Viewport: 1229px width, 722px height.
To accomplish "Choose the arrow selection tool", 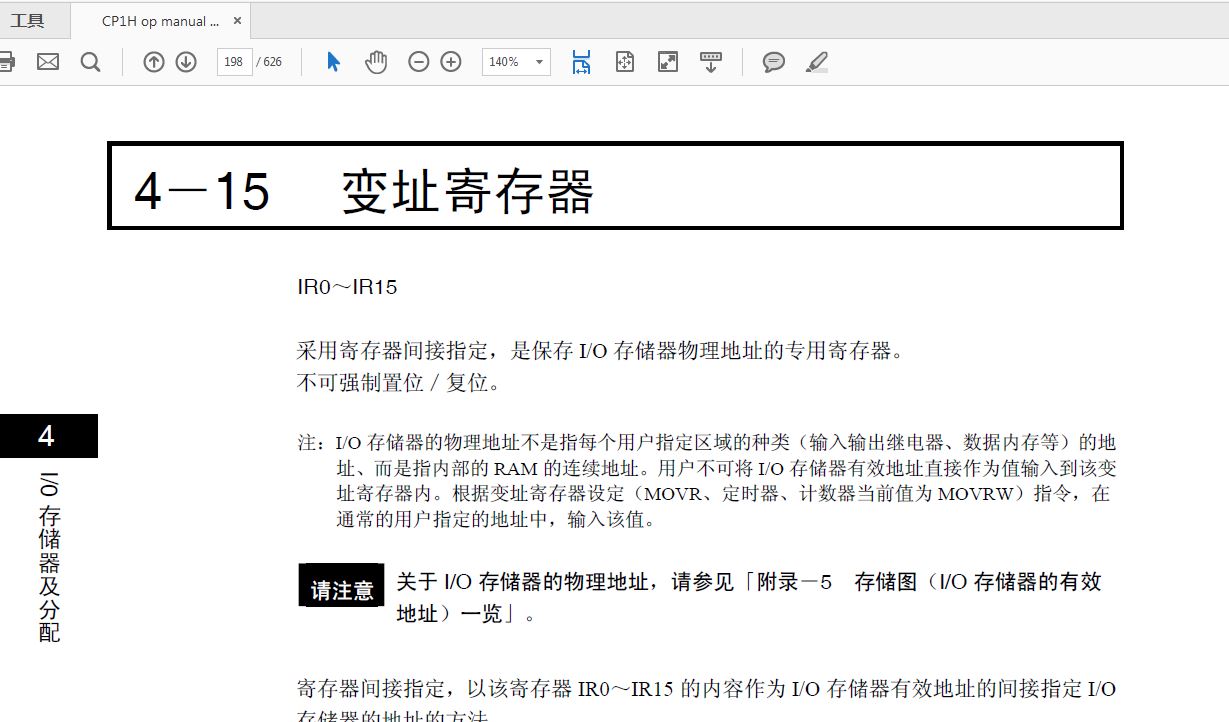I will tap(334, 62).
